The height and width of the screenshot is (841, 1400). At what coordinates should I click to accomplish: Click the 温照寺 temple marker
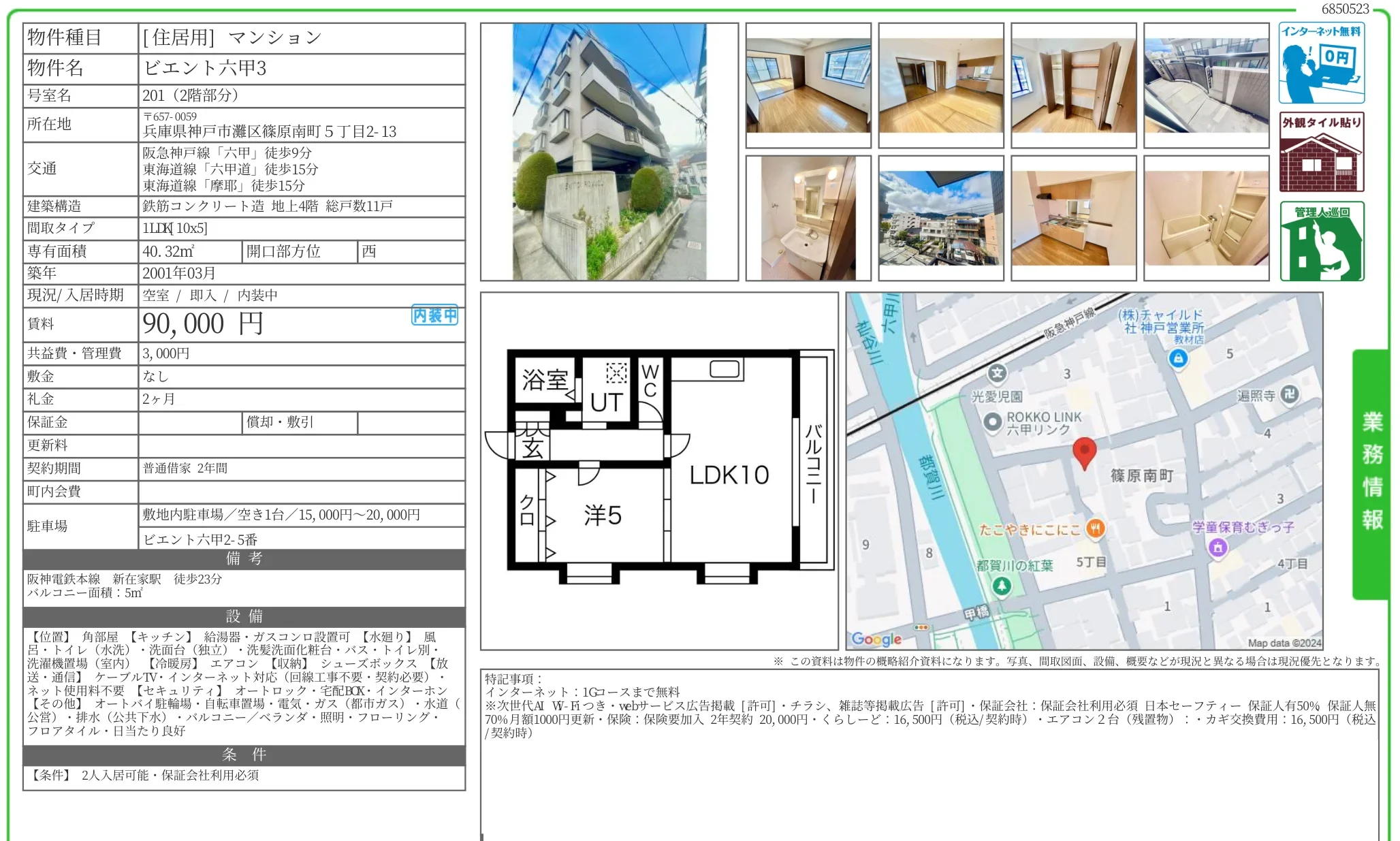tap(1290, 394)
